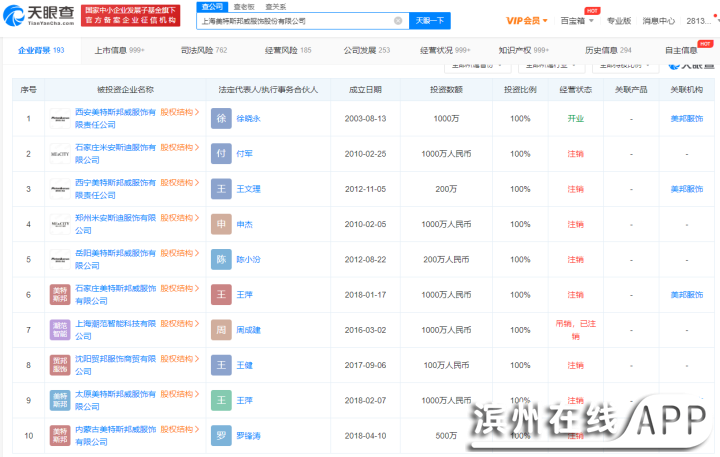
Task: Click the 罗 avatar icon for 罗锋涛
Action: pyautogui.click(x=221, y=436)
